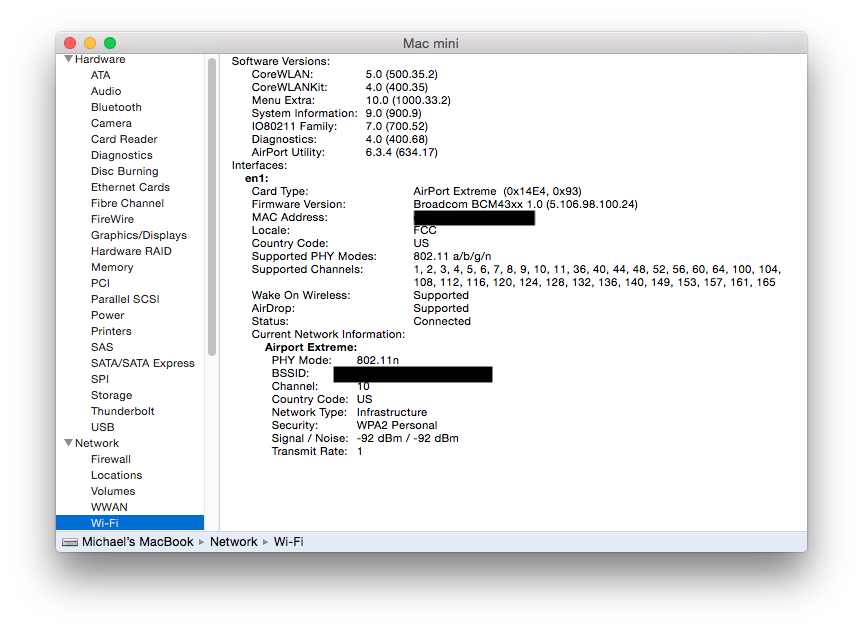Collapse the Network section disclosure triangle
The image size is (863, 632).
pos(68,443)
